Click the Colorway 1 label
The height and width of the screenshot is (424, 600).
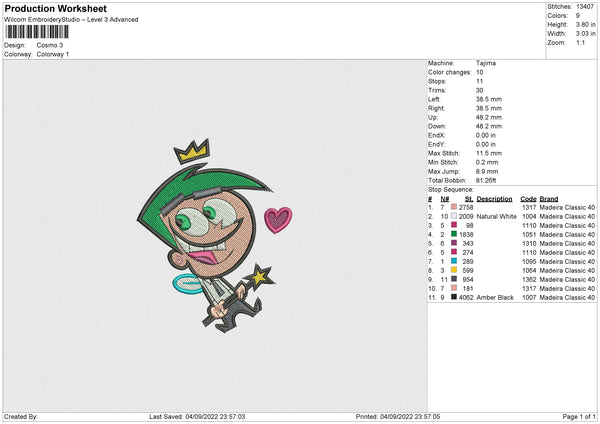point(53,54)
